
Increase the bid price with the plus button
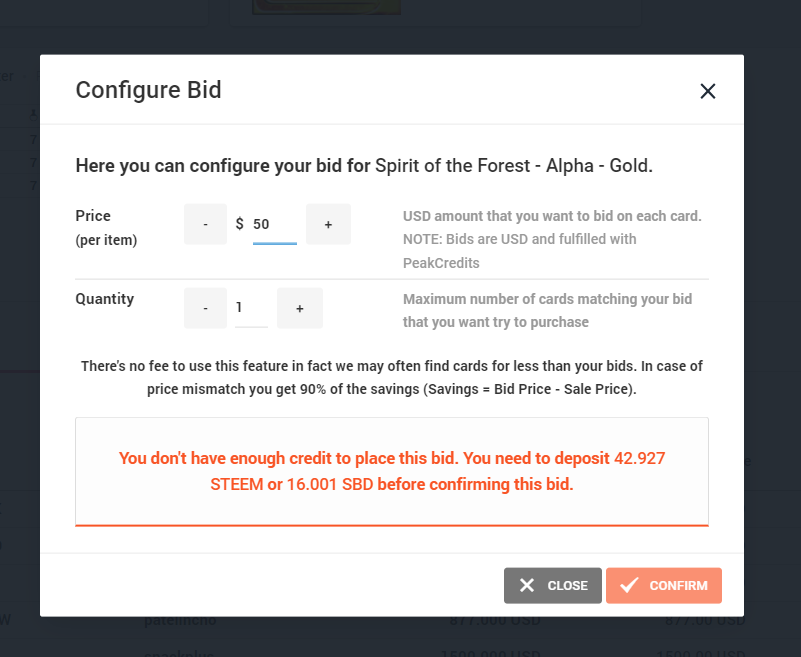(328, 224)
